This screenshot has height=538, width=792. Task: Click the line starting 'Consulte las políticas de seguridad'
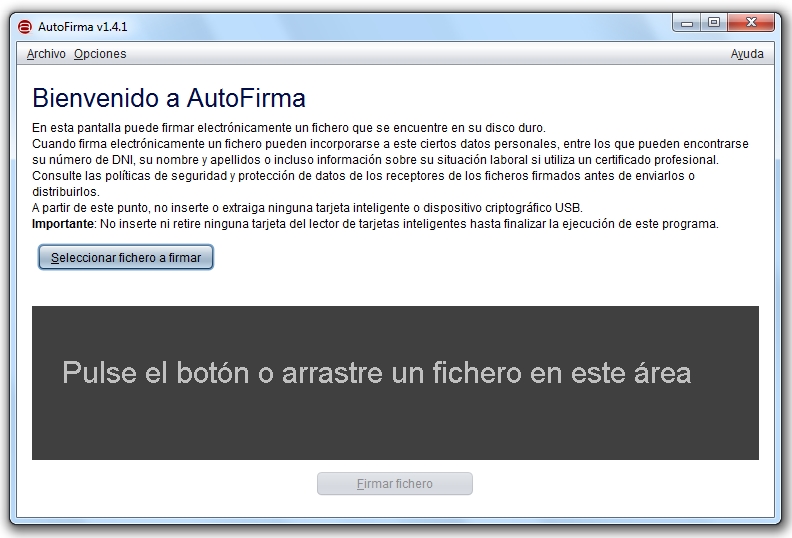coord(363,176)
